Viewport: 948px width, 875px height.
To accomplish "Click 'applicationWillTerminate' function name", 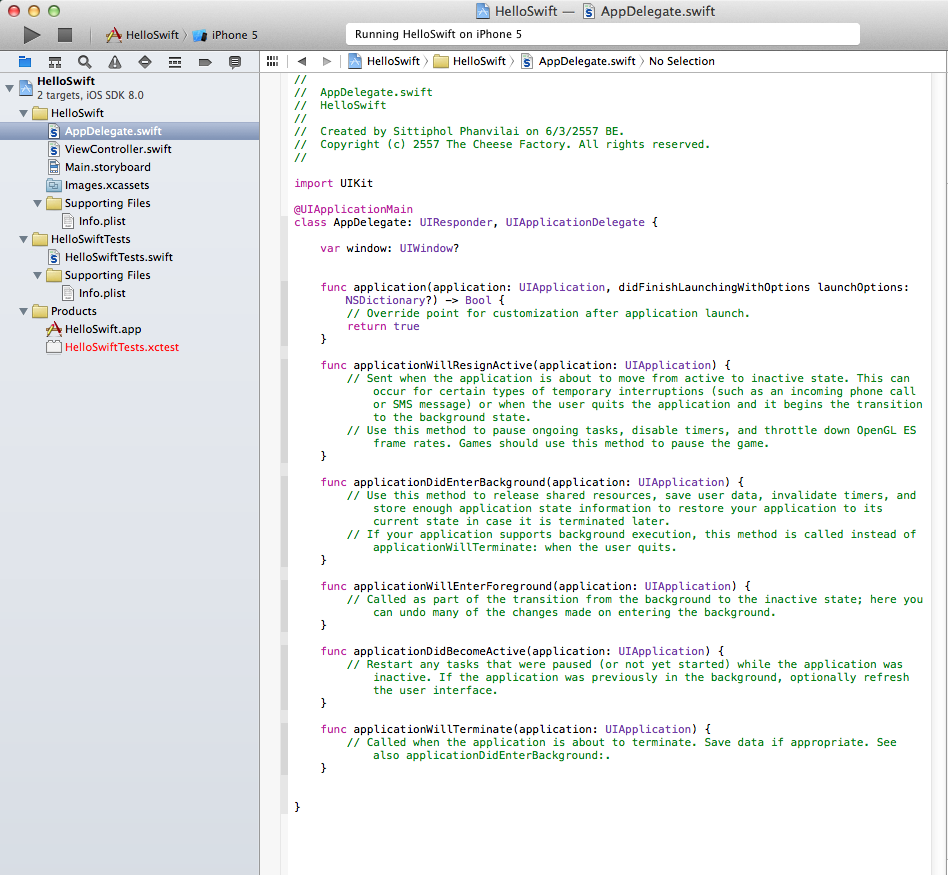I will 433,729.
